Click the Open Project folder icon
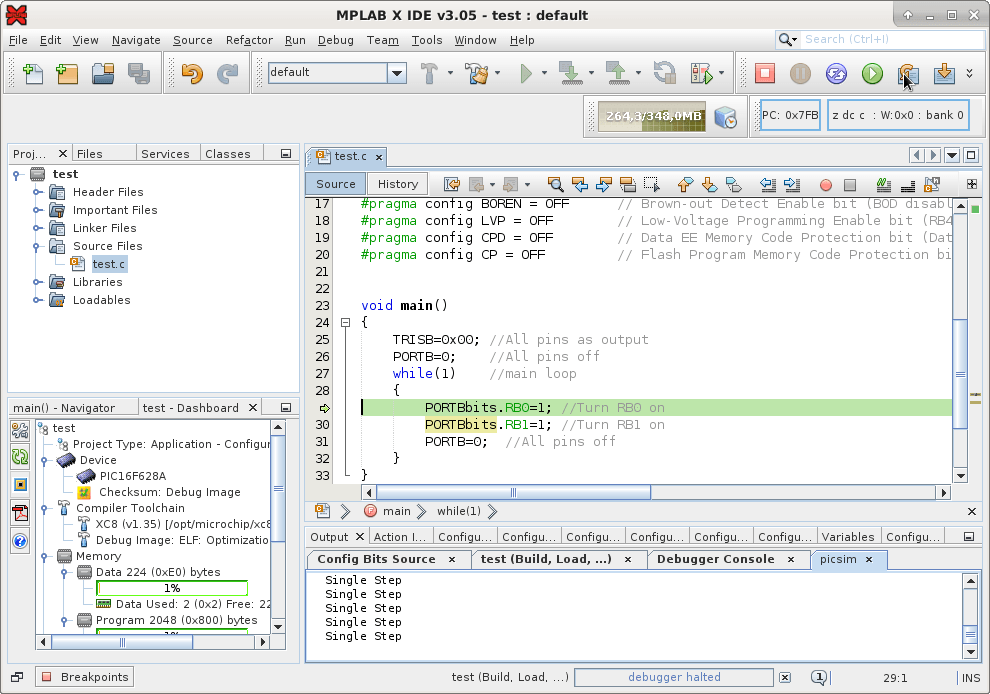The height and width of the screenshot is (694, 990). (103, 73)
